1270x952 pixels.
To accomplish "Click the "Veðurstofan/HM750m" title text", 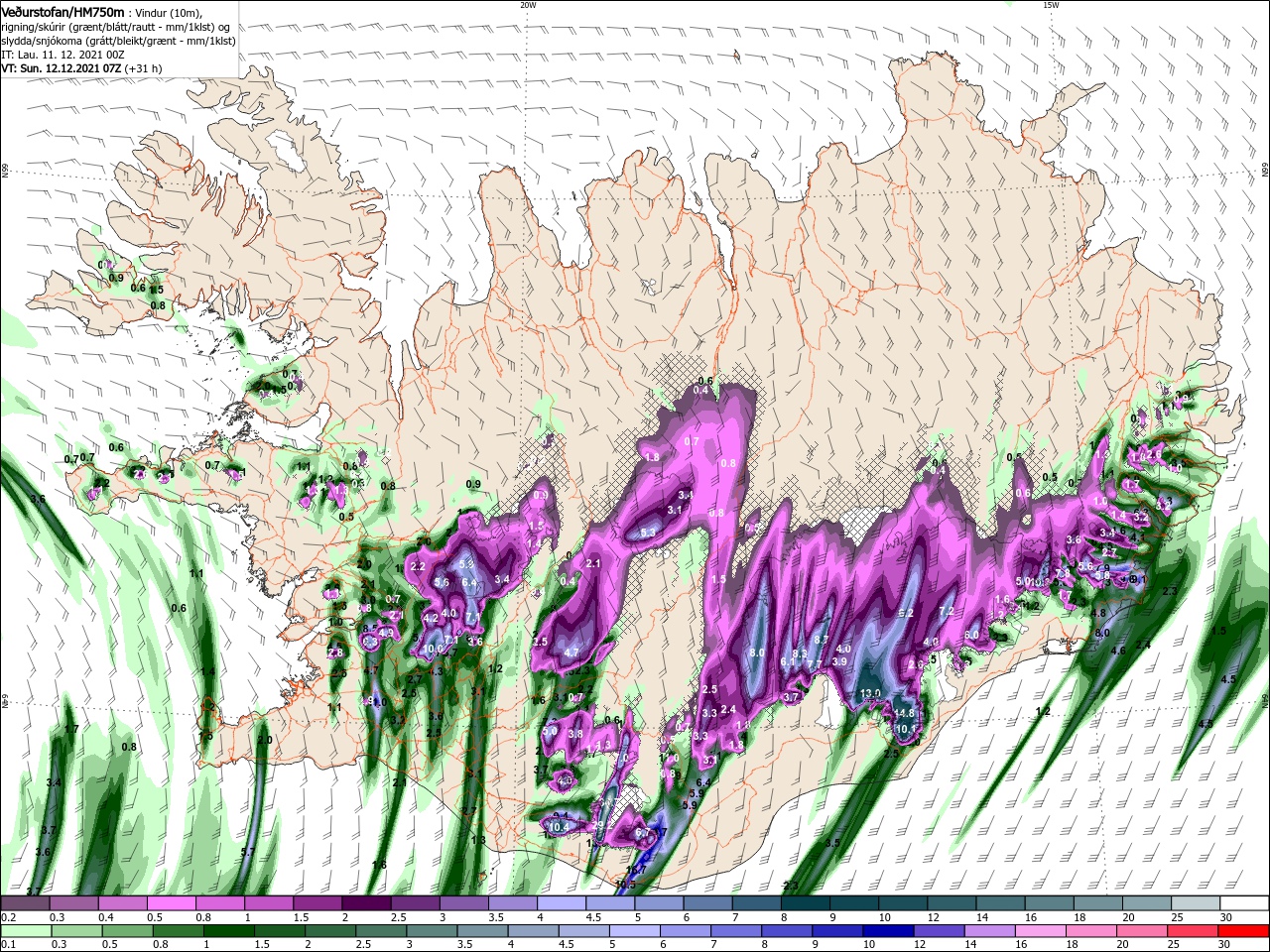I will (63, 13).
